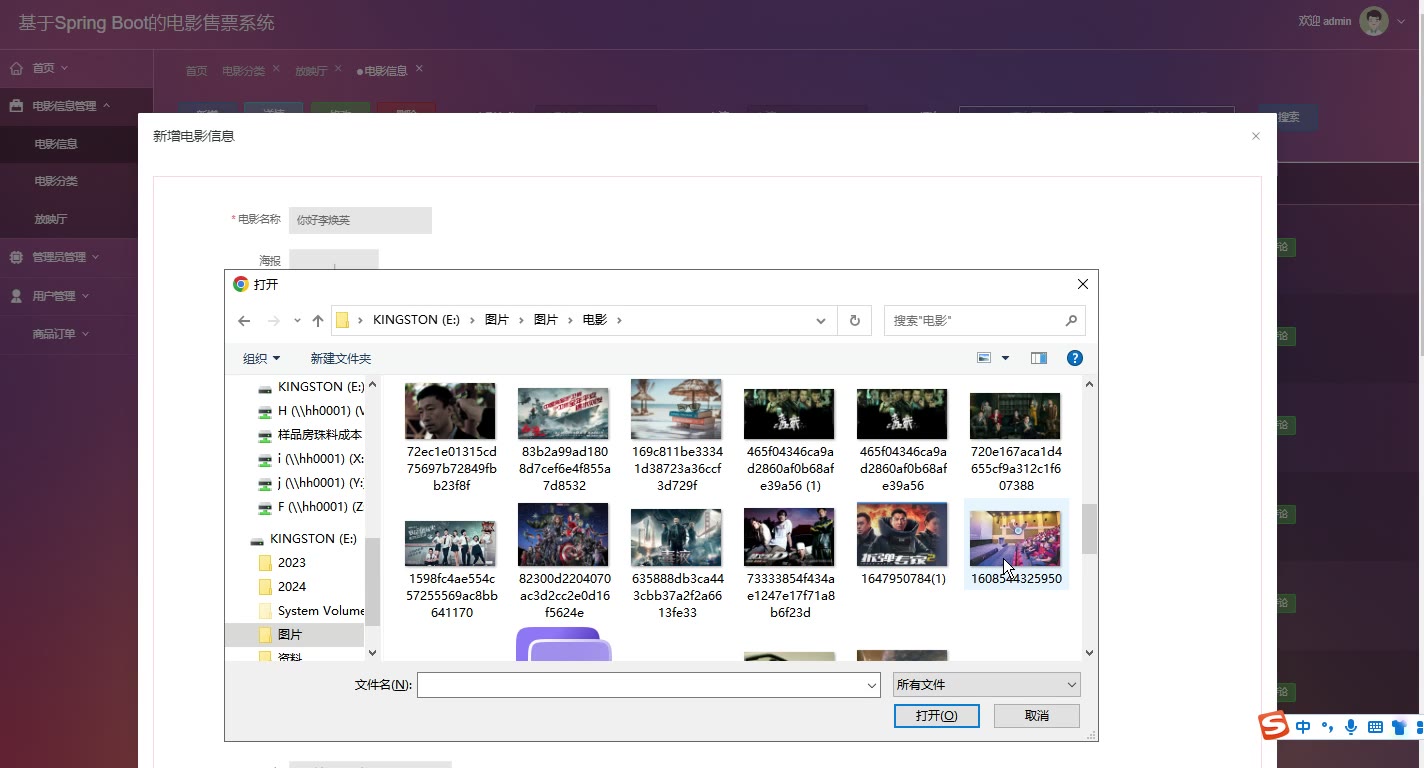
Task: Expand the chevron after KINGSTON (E:) breadcrumb
Action: point(472,320)
